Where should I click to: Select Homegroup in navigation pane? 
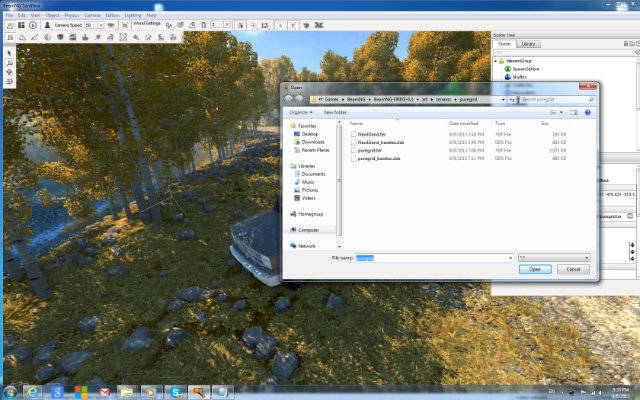pos(307,214)
